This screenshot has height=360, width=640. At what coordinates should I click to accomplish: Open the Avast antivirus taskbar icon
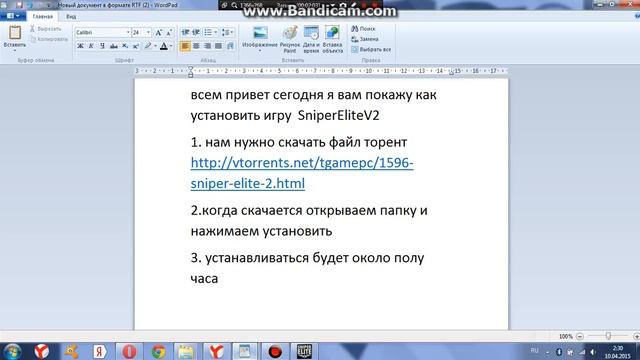[x=71, y=351]
